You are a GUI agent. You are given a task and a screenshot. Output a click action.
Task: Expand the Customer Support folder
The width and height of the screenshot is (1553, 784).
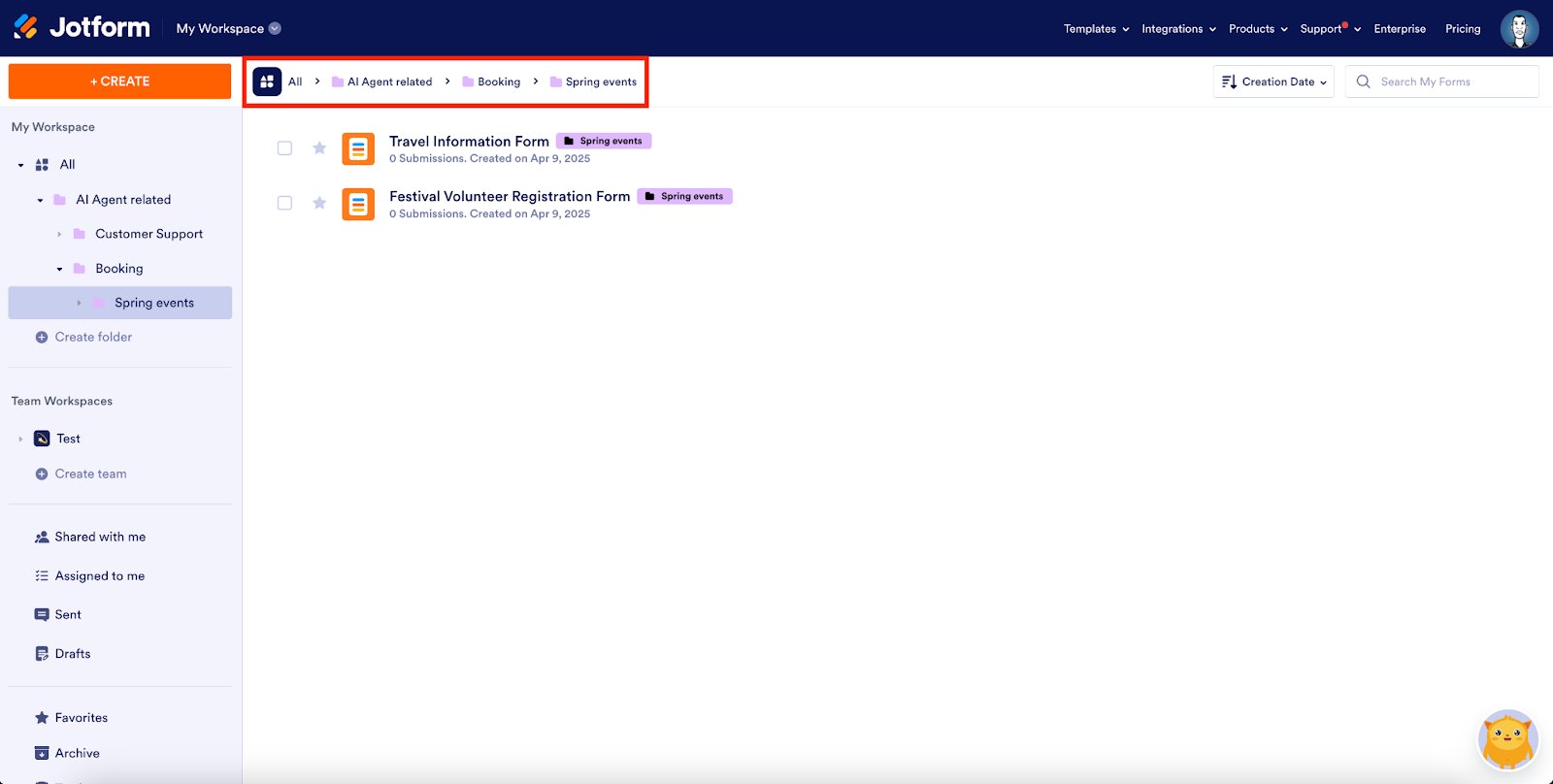coord(59,234)
